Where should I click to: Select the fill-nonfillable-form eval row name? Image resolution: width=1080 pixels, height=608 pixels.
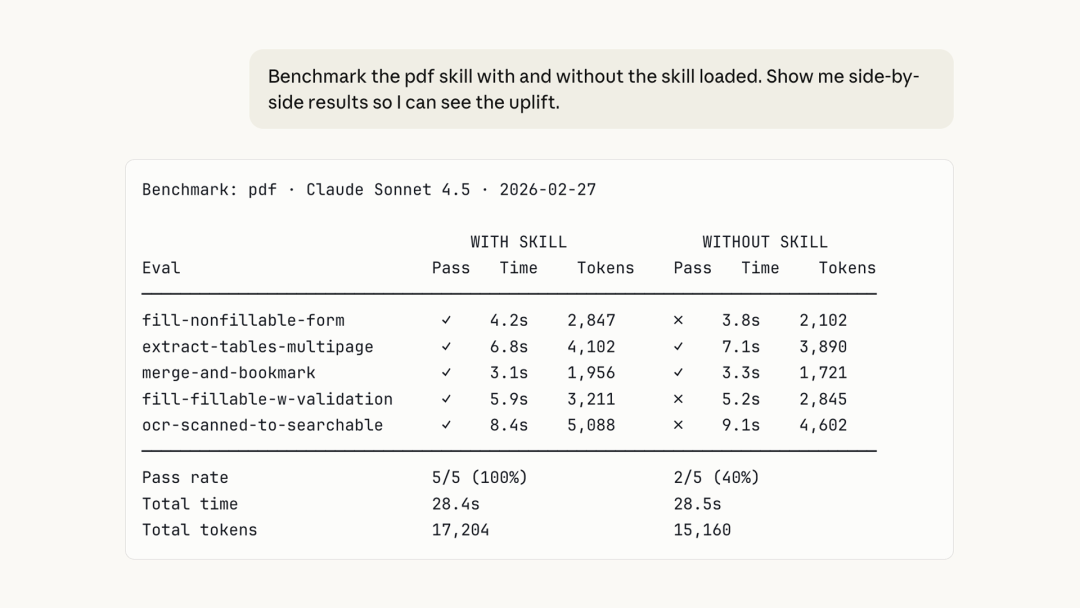tap(243, 320)
